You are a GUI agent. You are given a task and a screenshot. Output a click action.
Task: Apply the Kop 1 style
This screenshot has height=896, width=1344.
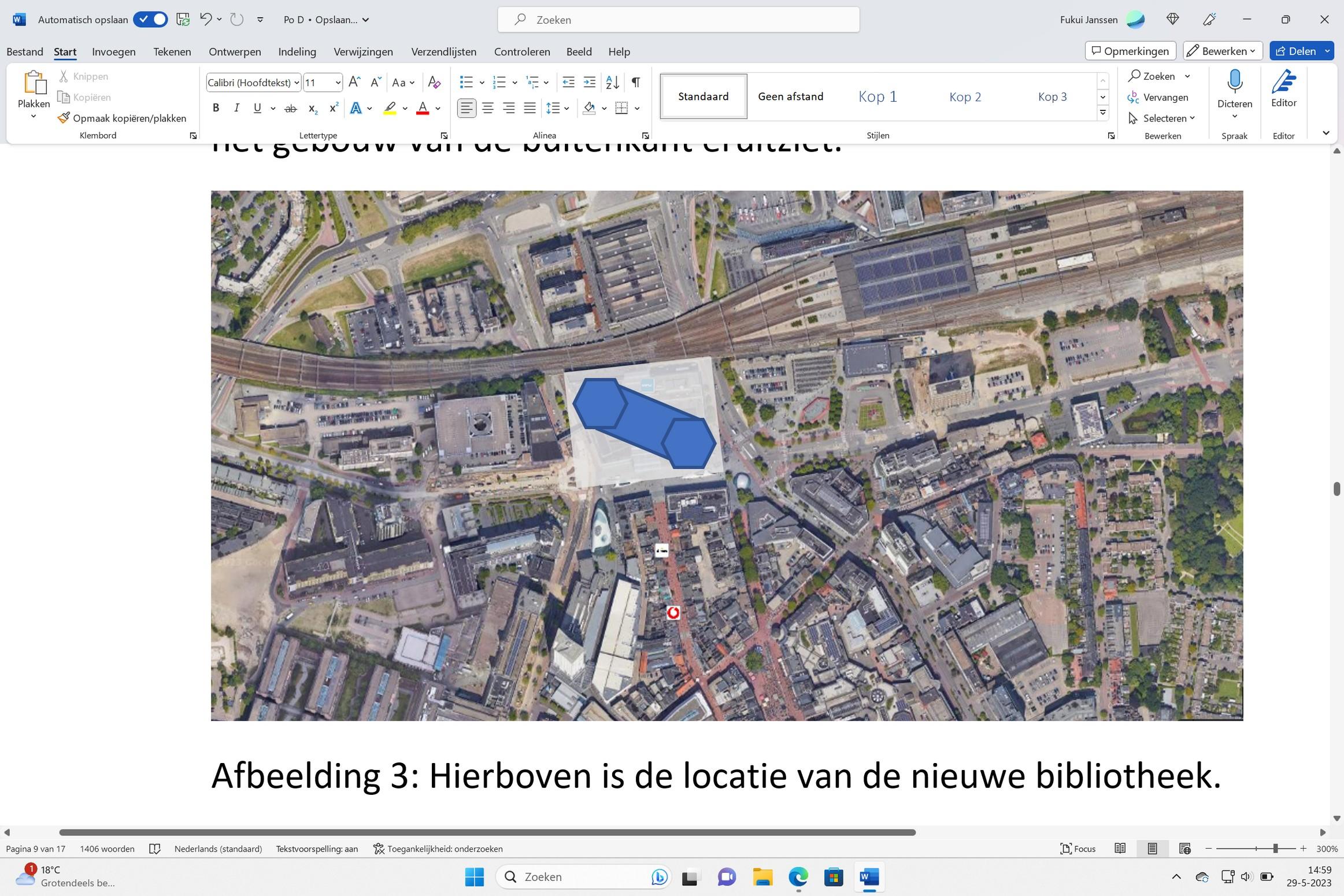click(x=878, y=97)
